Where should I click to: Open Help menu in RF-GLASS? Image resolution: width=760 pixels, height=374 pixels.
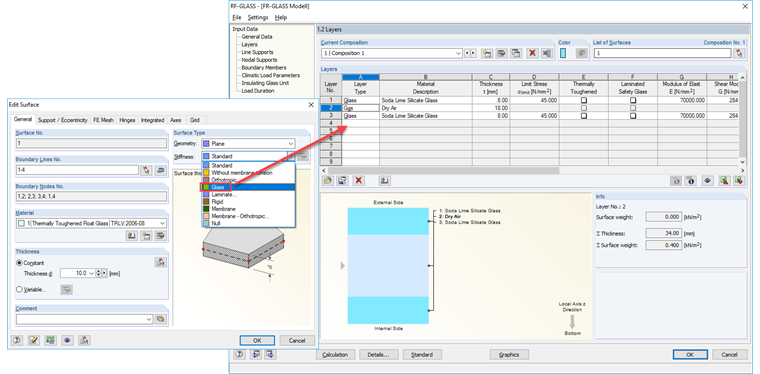(281, 17)
